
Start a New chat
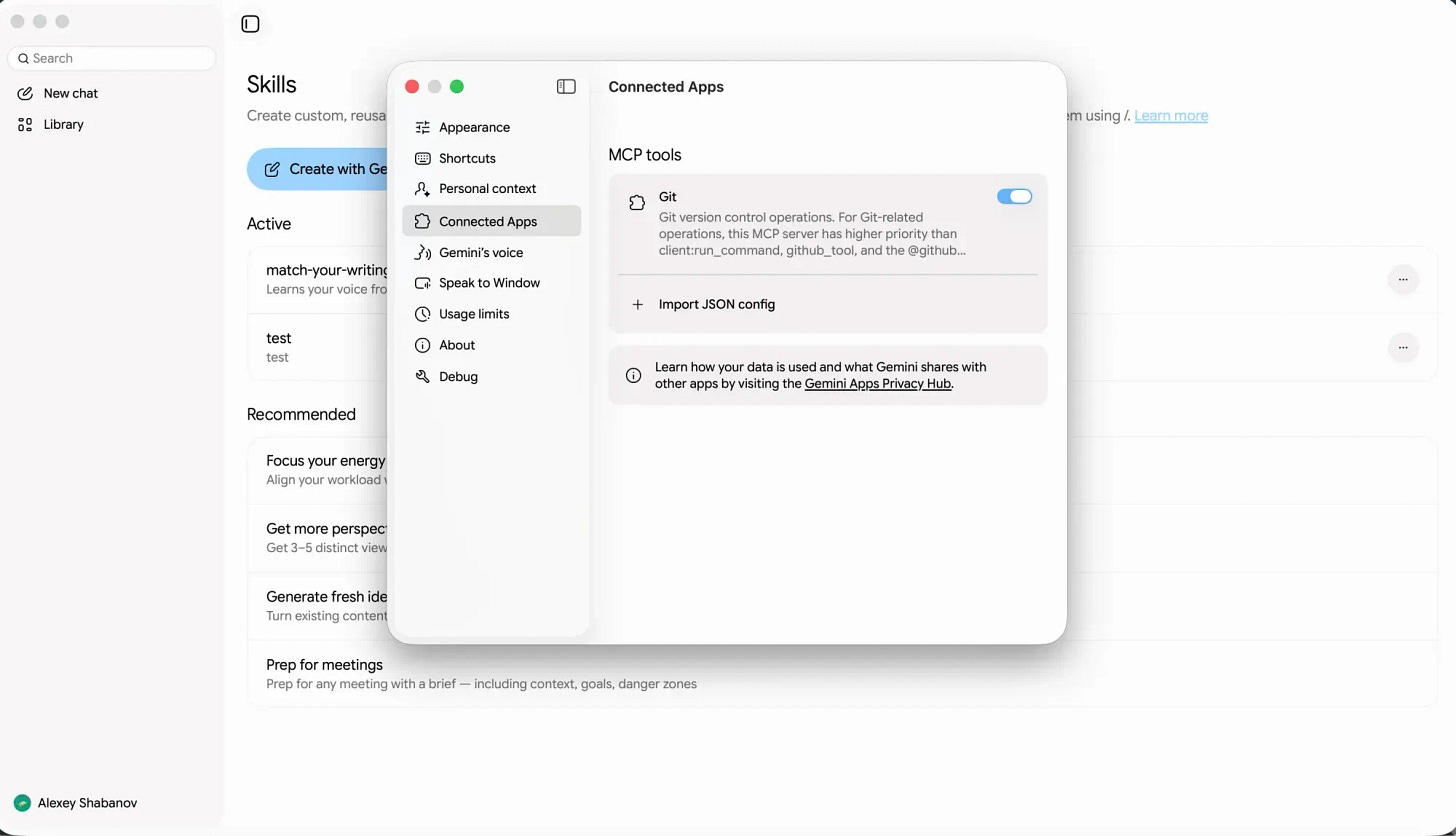111,93
